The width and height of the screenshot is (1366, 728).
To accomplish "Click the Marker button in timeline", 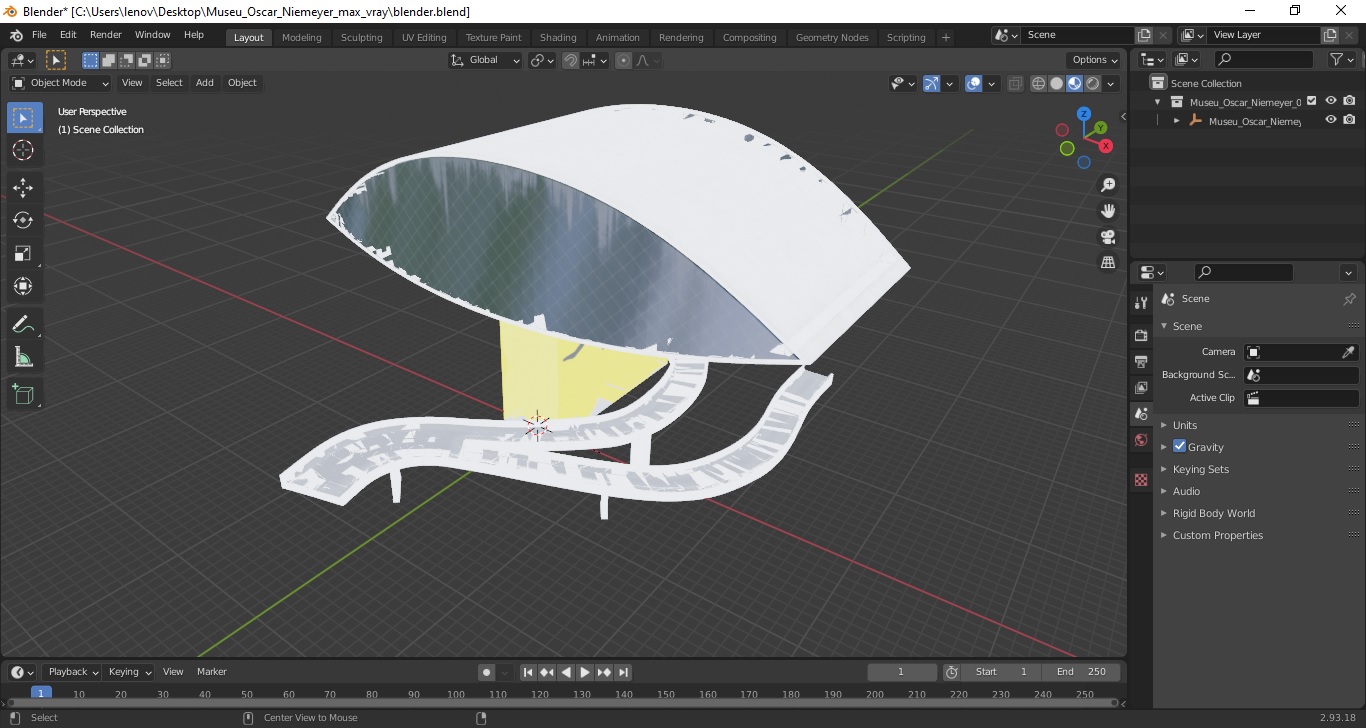I will [212, 672].
